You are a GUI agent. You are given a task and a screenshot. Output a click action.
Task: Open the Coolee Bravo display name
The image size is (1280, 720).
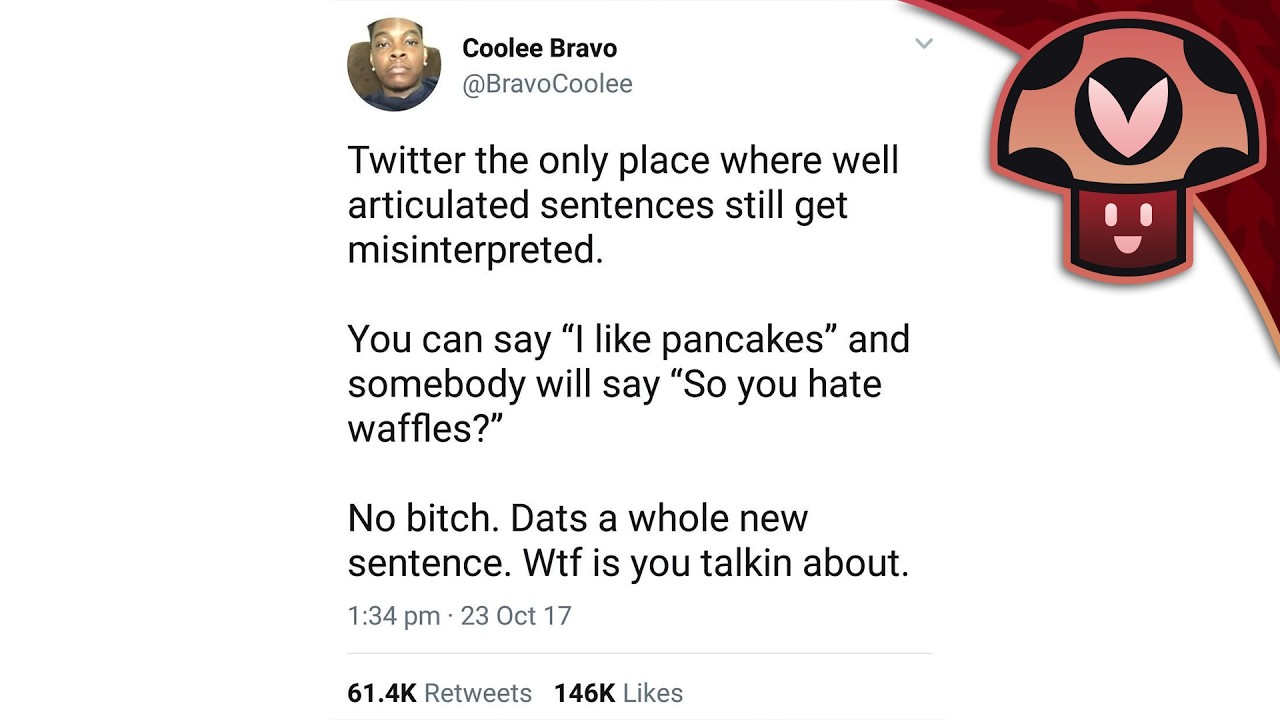tap(539, 48)
